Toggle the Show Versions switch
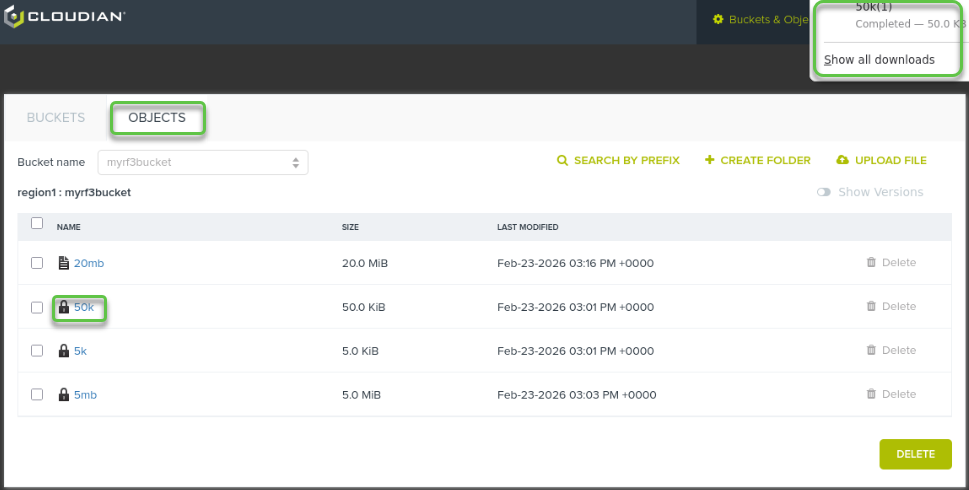This screenshot has height=490, width=969. (x=824, y=192)
